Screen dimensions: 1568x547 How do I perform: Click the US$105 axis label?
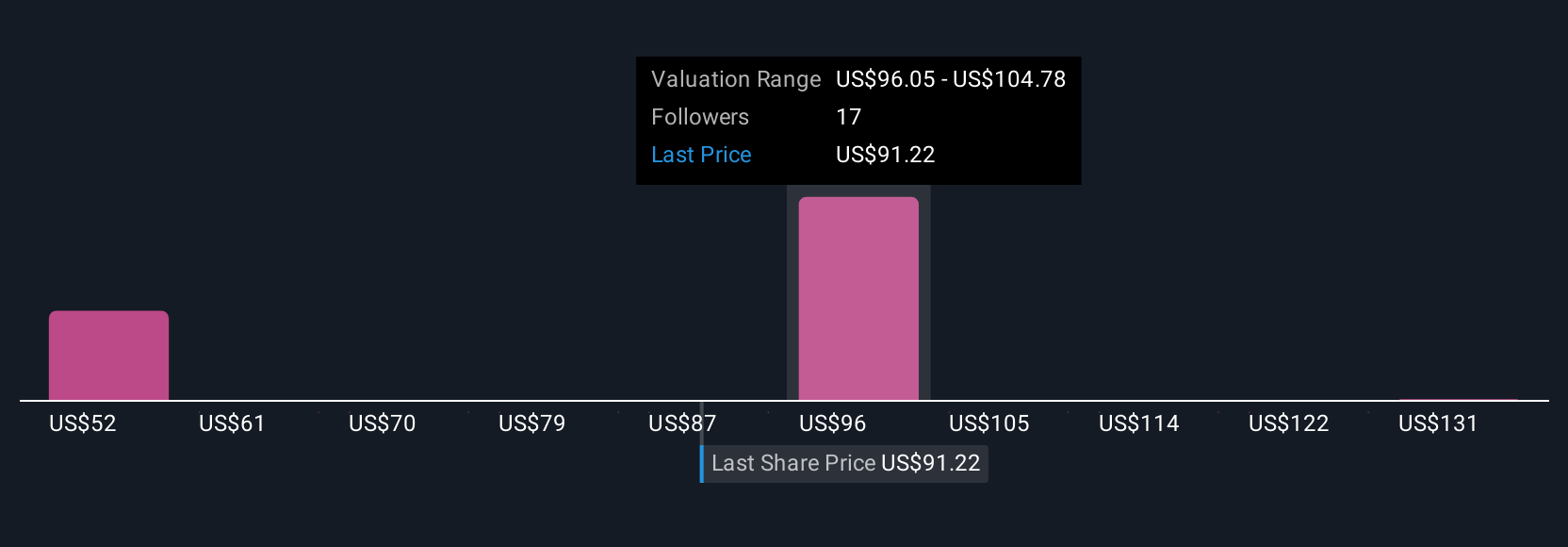[x=989, y=423]
